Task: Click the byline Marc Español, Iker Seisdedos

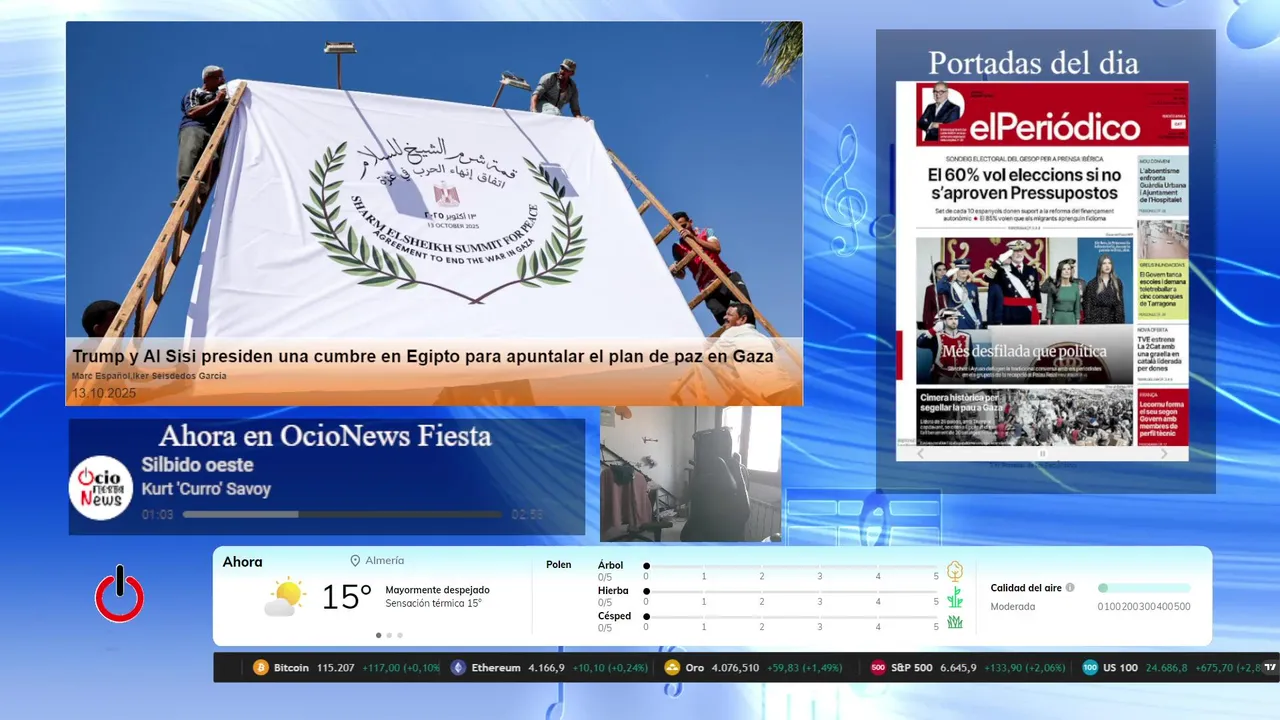Action: pos(149,376)
